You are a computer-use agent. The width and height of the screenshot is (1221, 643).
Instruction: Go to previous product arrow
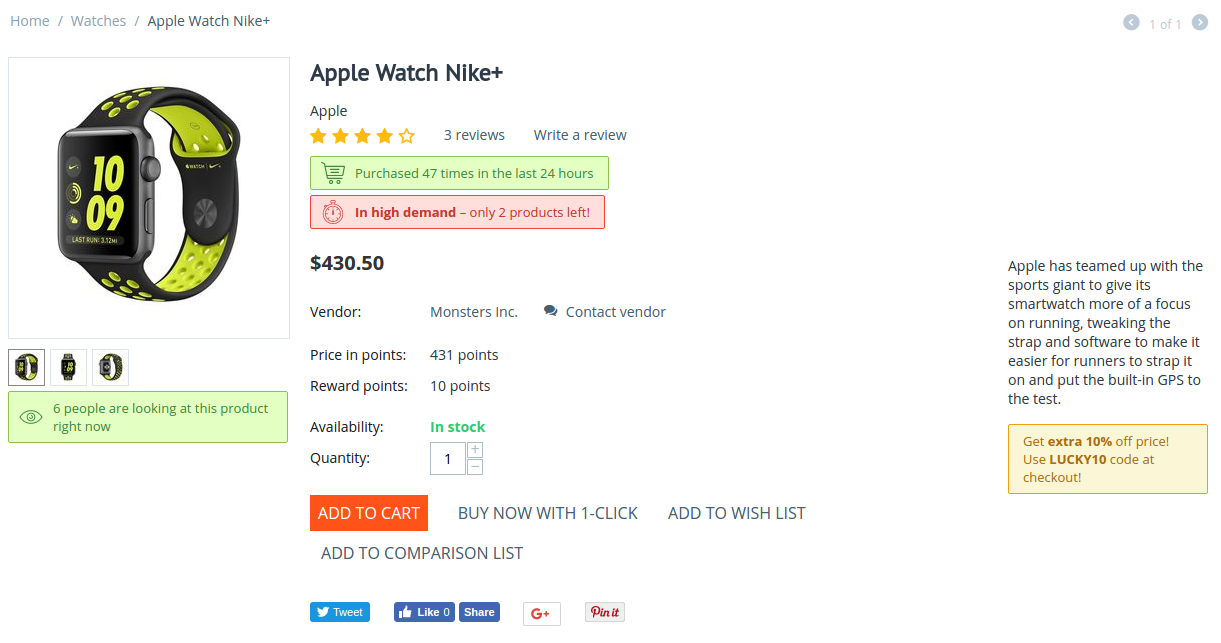point(1131,22)
